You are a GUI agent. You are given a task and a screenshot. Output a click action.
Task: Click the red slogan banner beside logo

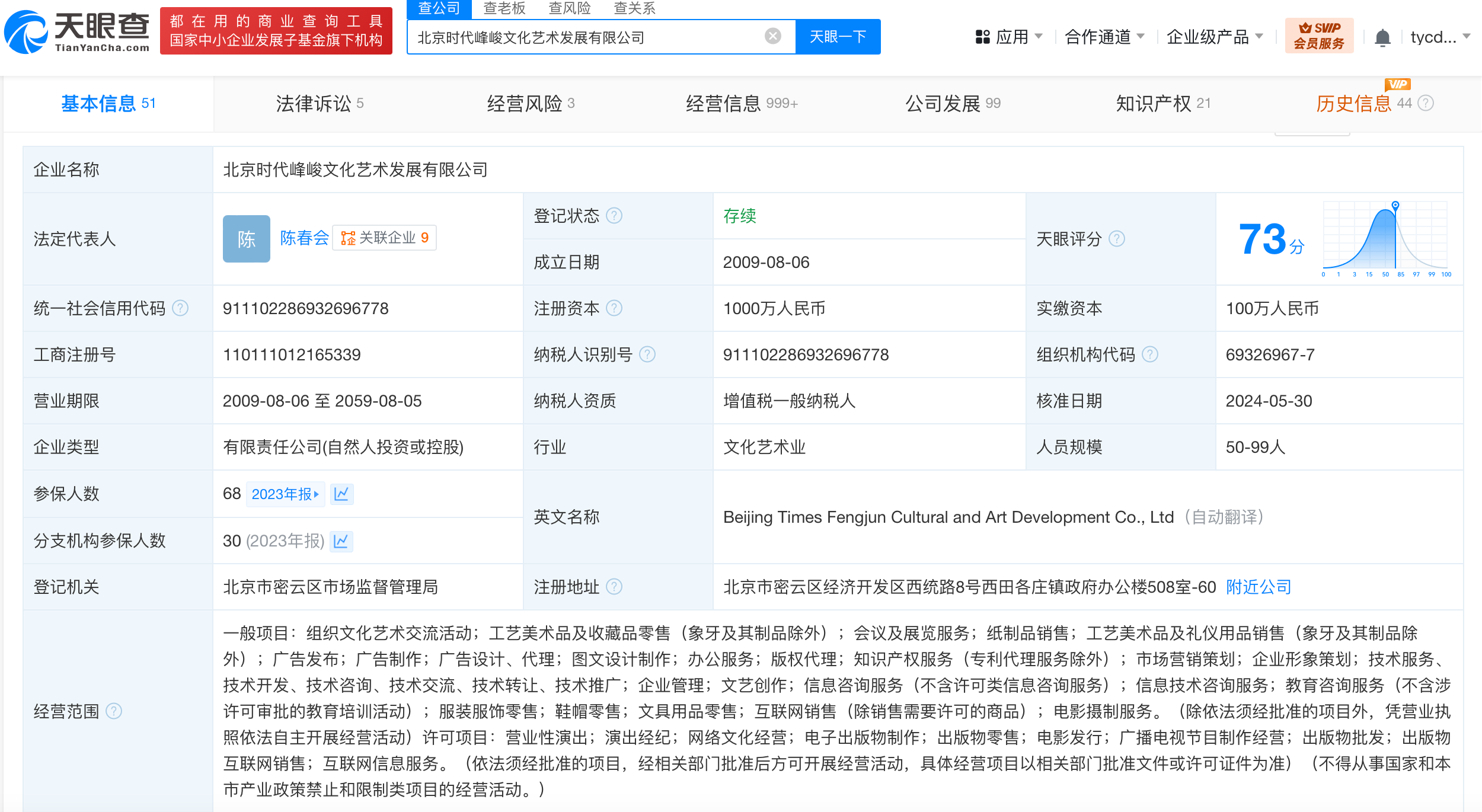pyautogui.click(x=276, y=31)
